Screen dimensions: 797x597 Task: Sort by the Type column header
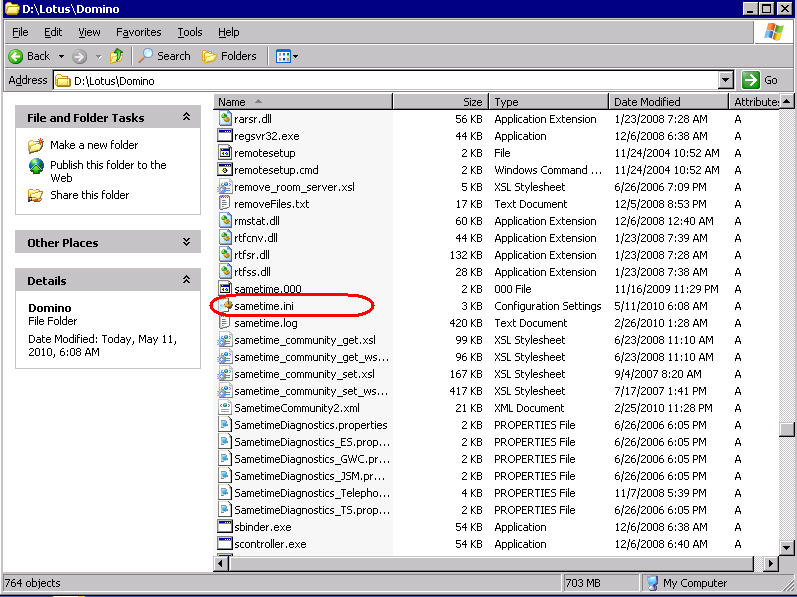548,102
